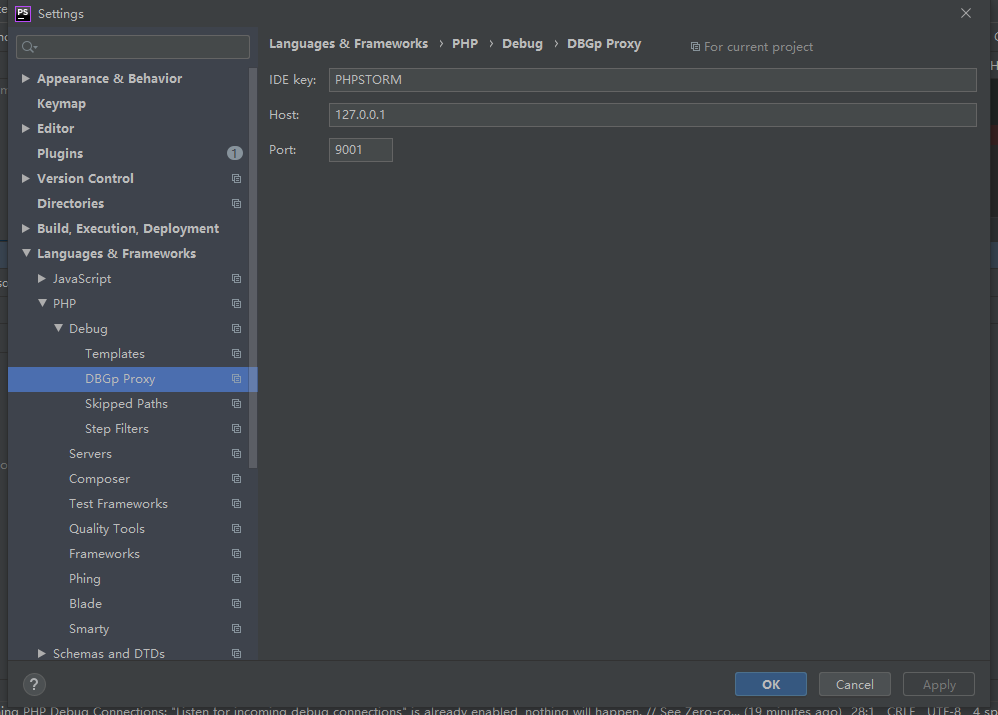998x715 pixels.
Task: Click the For current project icon in header
Action: coord(695,47)
